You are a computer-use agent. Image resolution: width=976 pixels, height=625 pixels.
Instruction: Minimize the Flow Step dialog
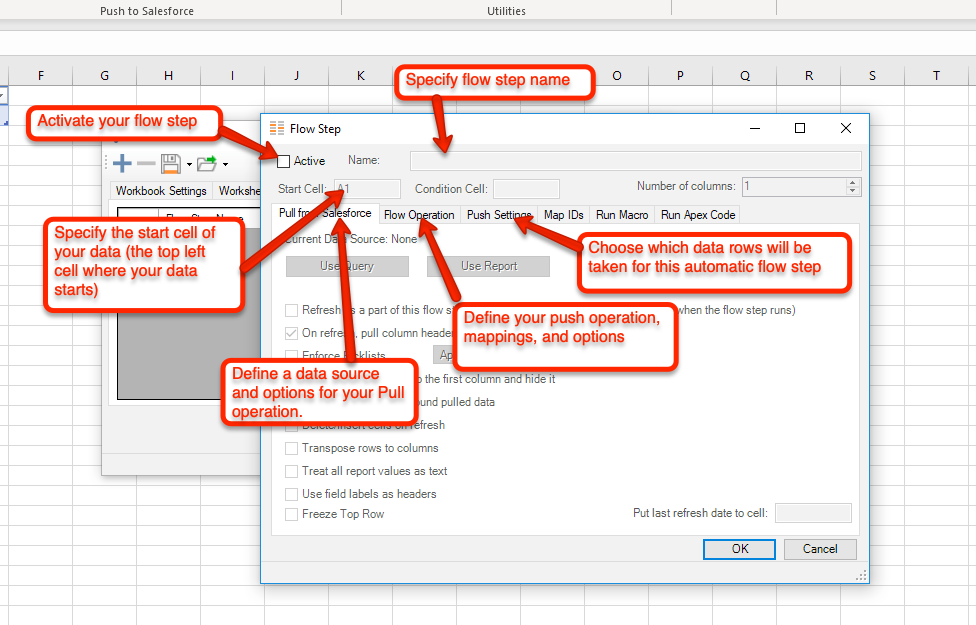[755, 128]
